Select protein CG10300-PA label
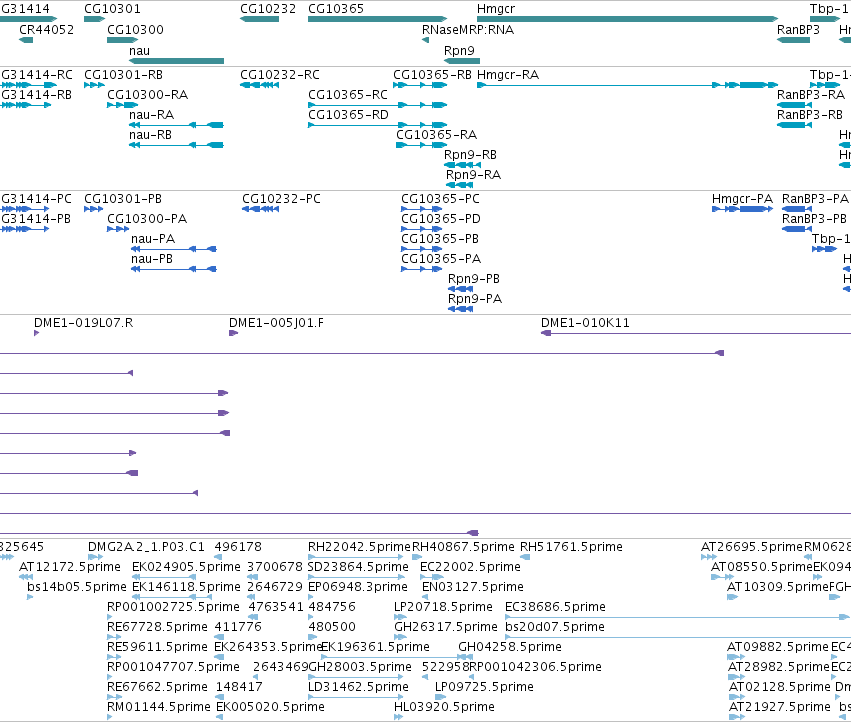This screenshot has height=722, width=851. [x=147, y=219]
